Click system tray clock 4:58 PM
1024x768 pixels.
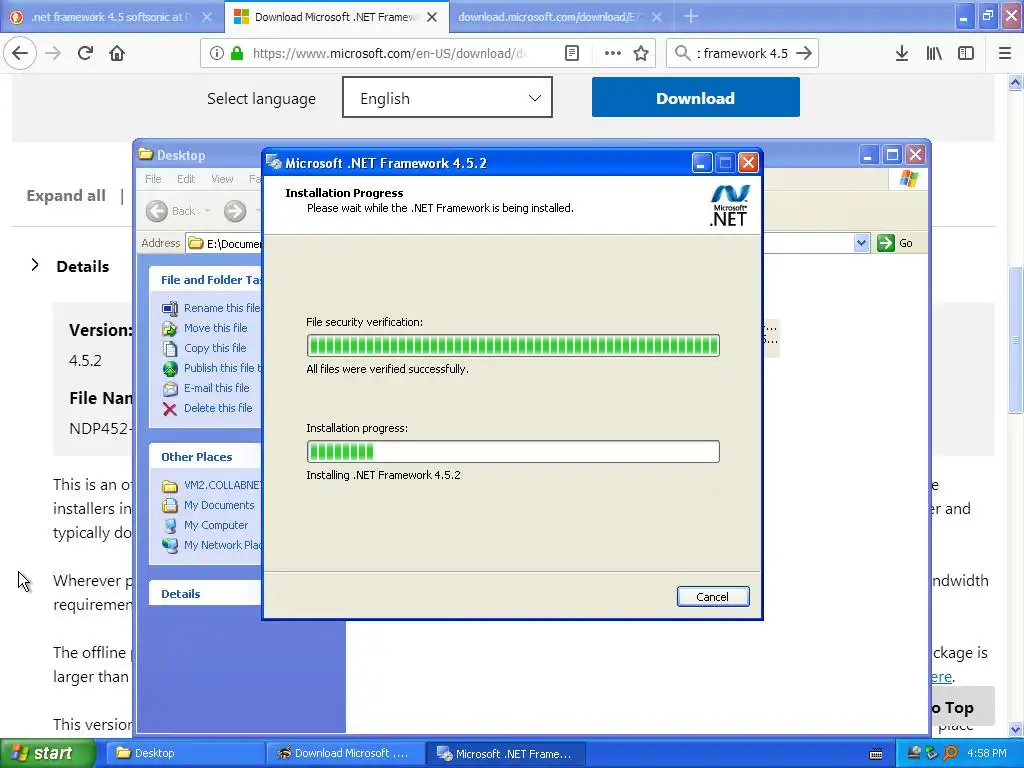987,754
